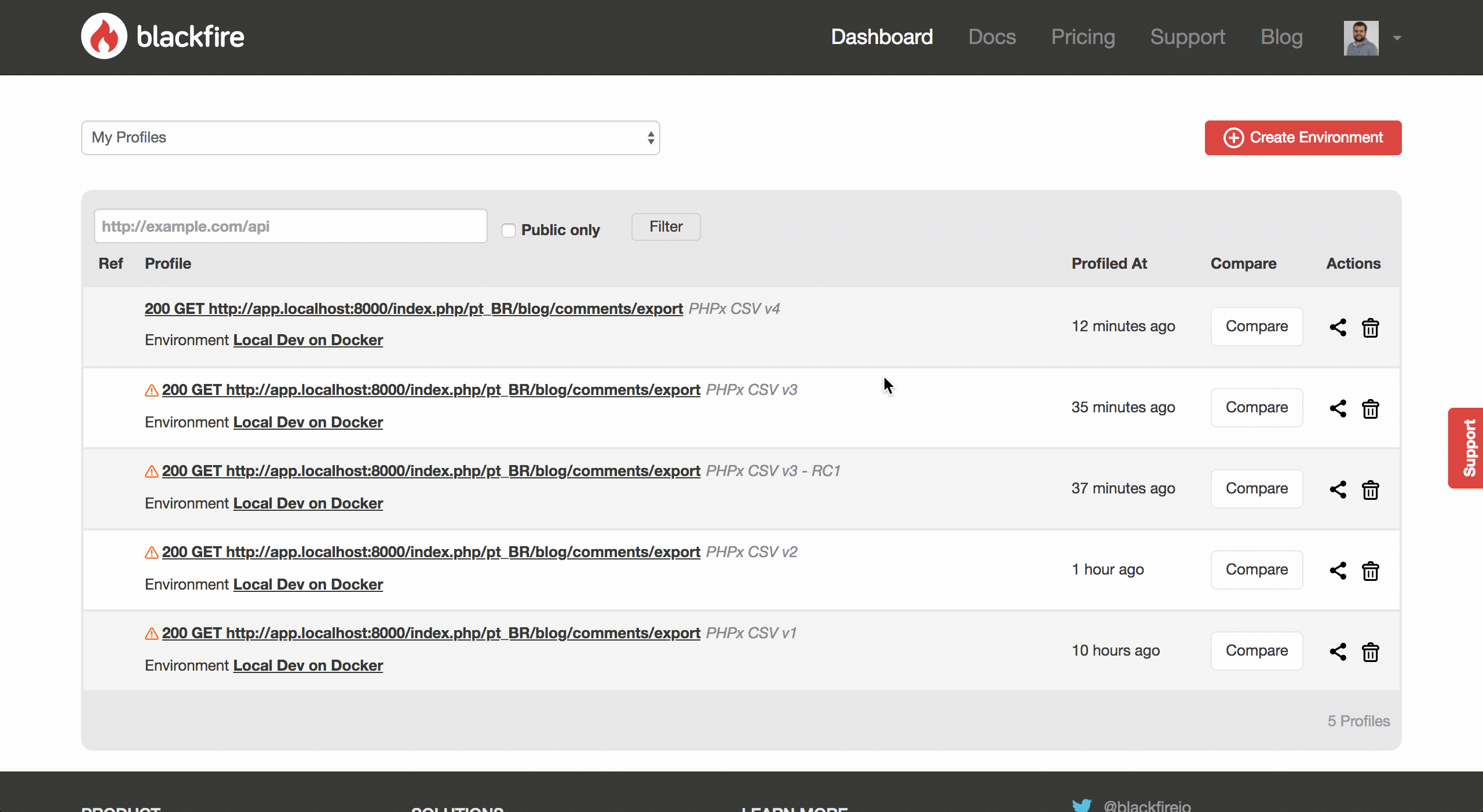The height and width of the screenshot is (812, 1483).
Task: Click Compare for the PHPx CSV v1 profile
Action: coord(1256,650)
